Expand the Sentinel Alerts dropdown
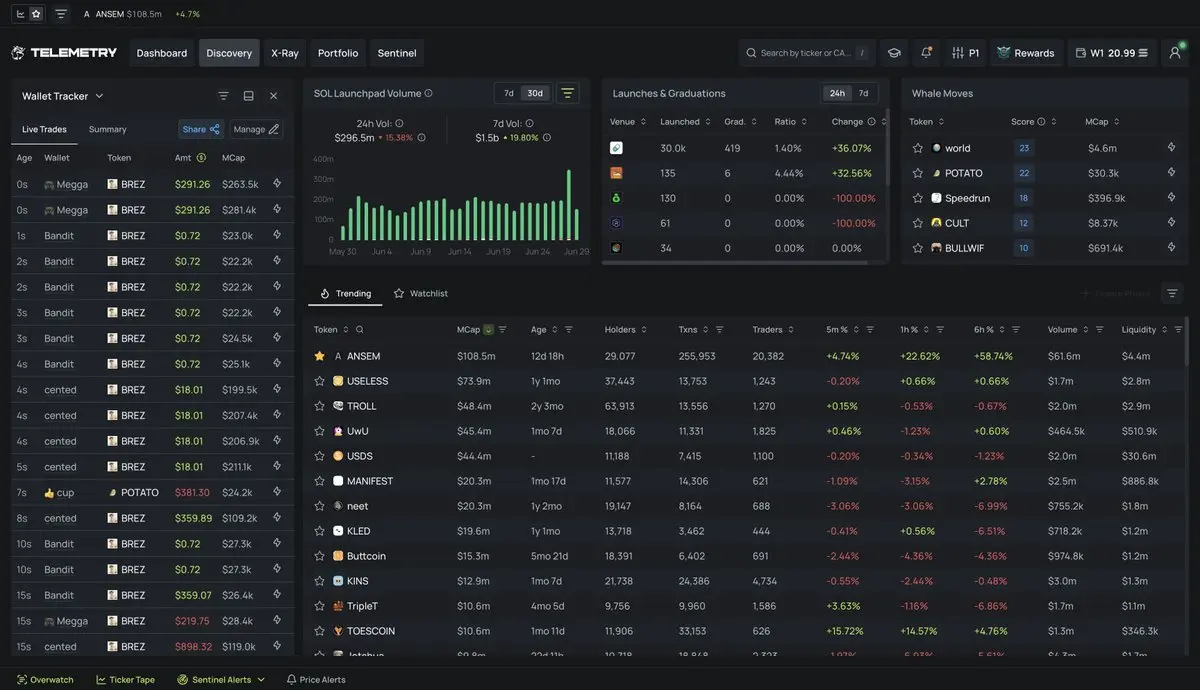This screenshot has width=1200, height=690. click(261, 680)
